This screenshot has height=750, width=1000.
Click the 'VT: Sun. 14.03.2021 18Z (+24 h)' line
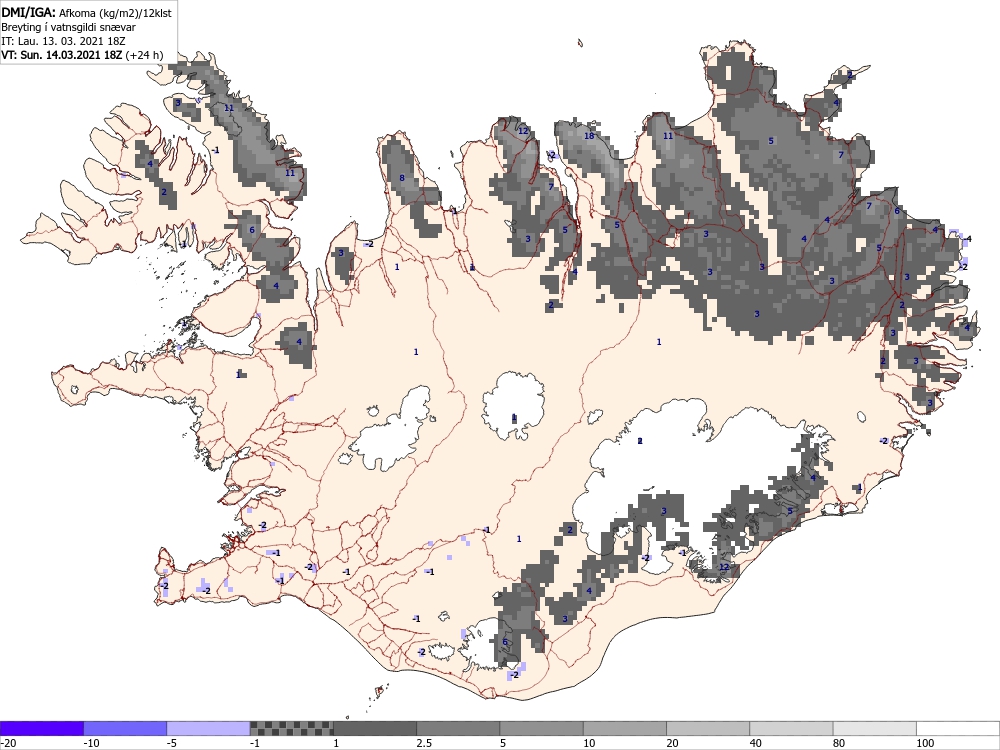(x=82, y=55)
